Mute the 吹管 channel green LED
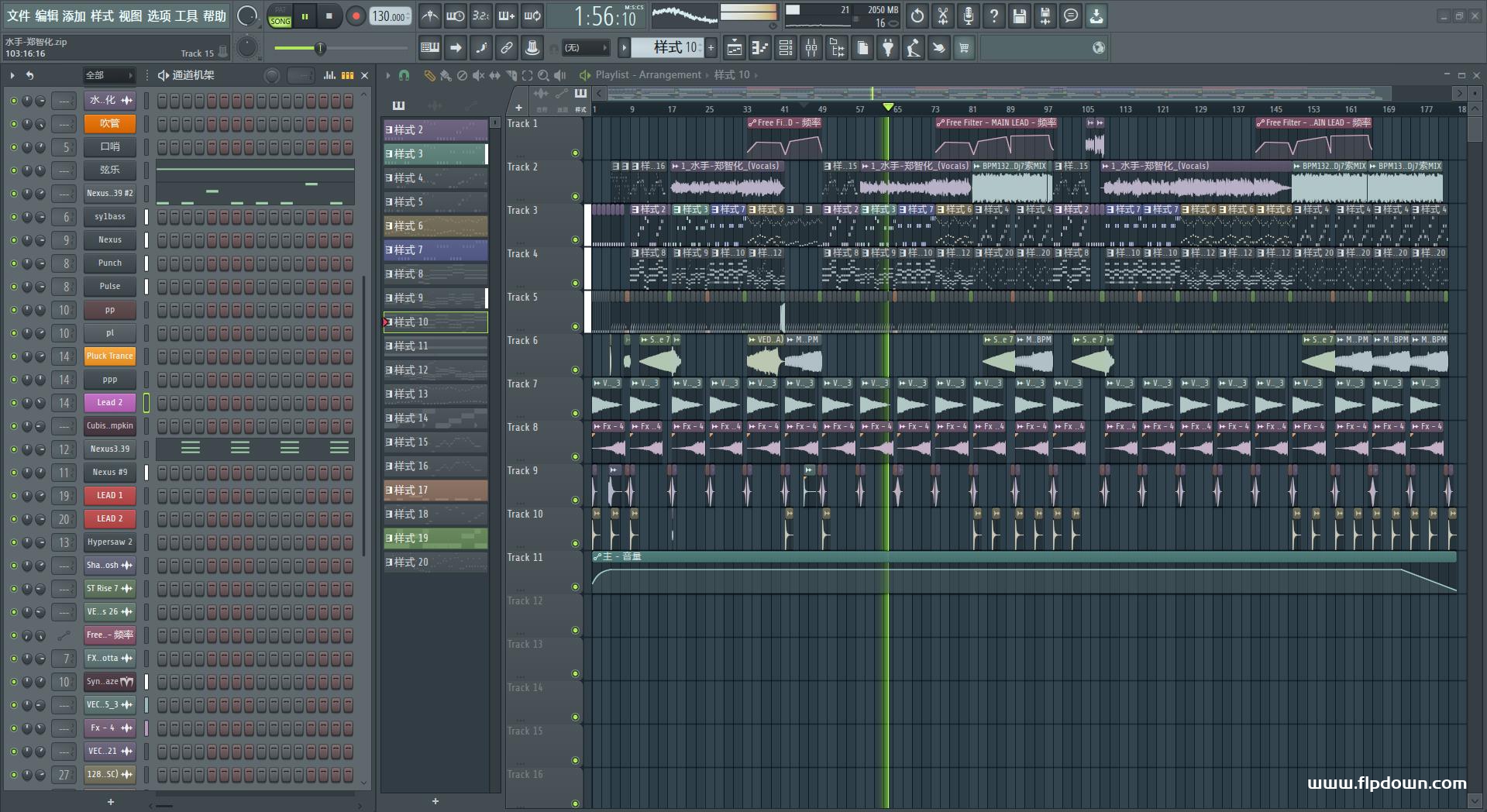 pos(13,124)
